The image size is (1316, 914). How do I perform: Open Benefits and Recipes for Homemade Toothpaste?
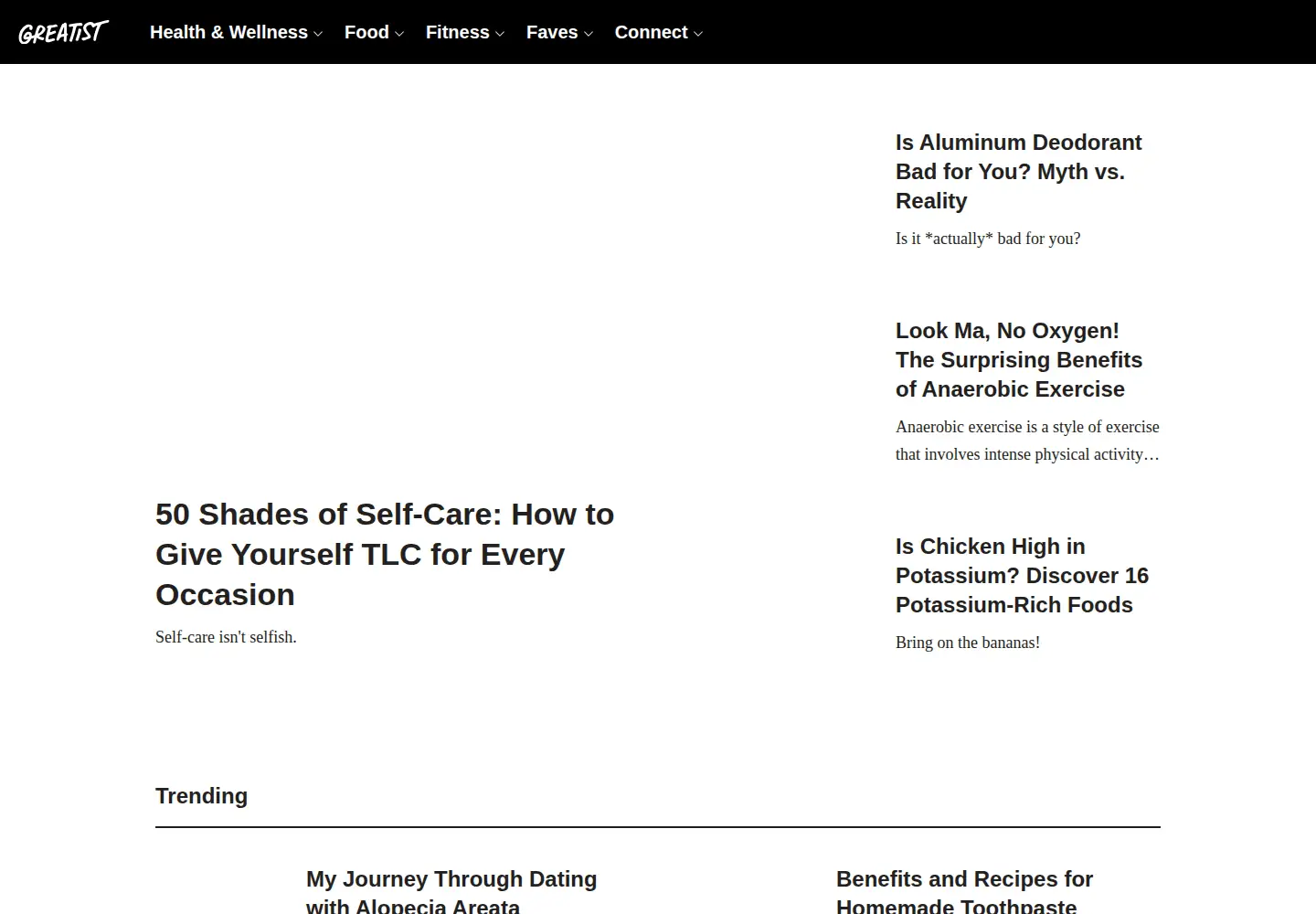(964, 892)
